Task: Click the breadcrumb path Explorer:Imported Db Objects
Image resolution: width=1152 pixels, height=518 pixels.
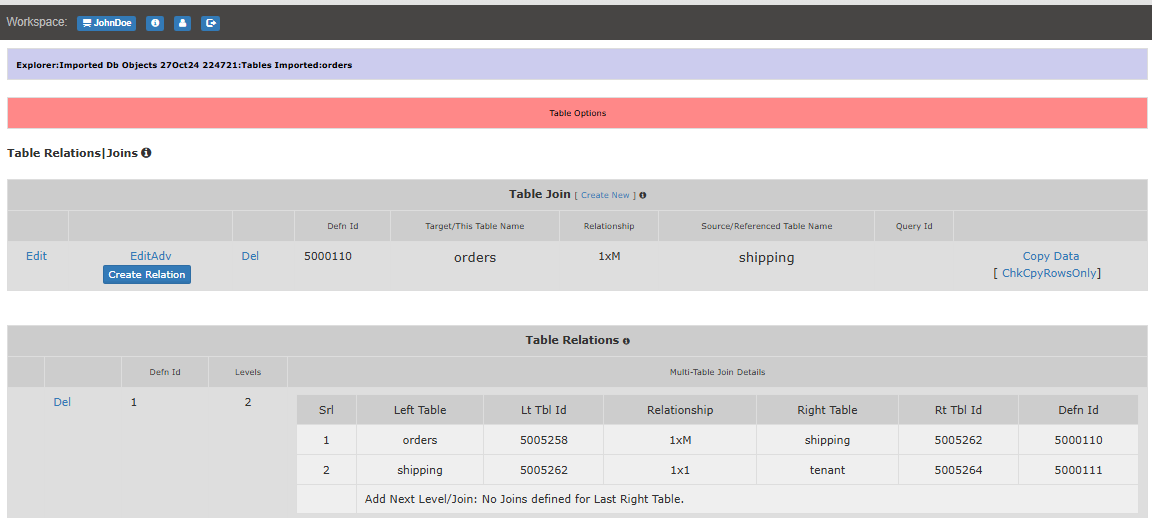Action: click(184, 65)
